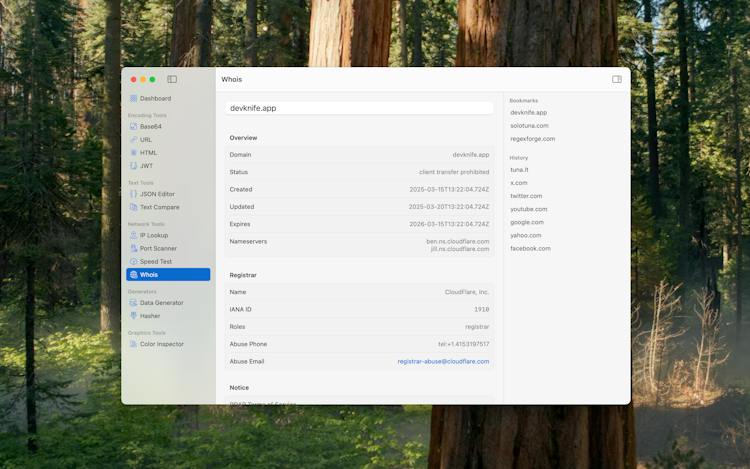Click the IP Lookup icon
The width and height of the screenshot is (750, 469).
click(133, 235)
